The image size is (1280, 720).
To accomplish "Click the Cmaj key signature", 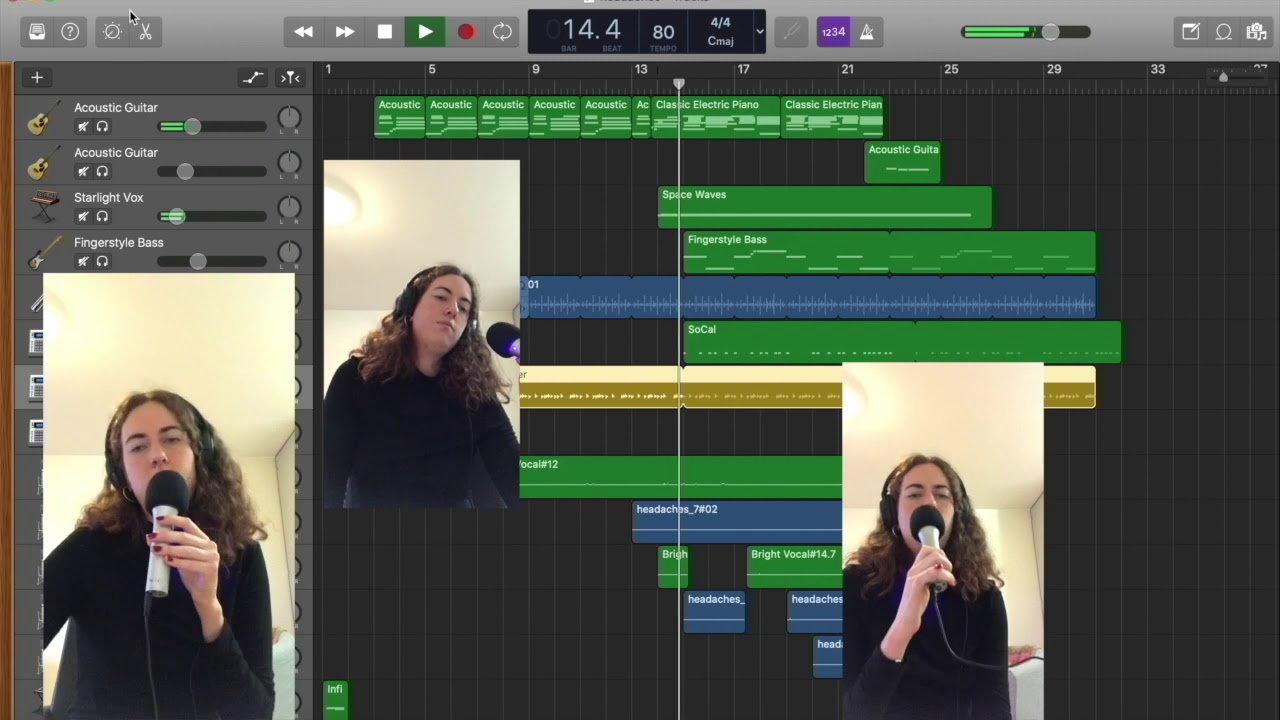I will (720, 41).
